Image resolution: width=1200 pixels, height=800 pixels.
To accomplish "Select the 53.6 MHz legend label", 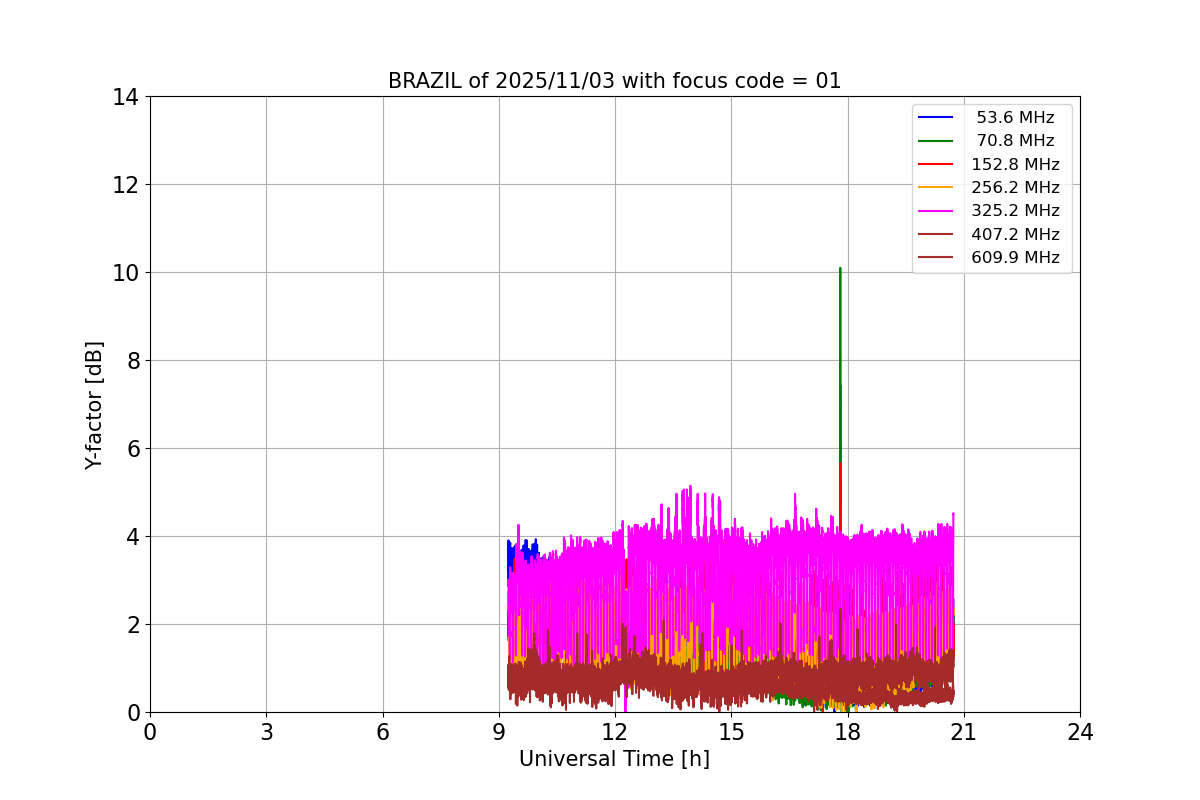I will point(1015,118).
